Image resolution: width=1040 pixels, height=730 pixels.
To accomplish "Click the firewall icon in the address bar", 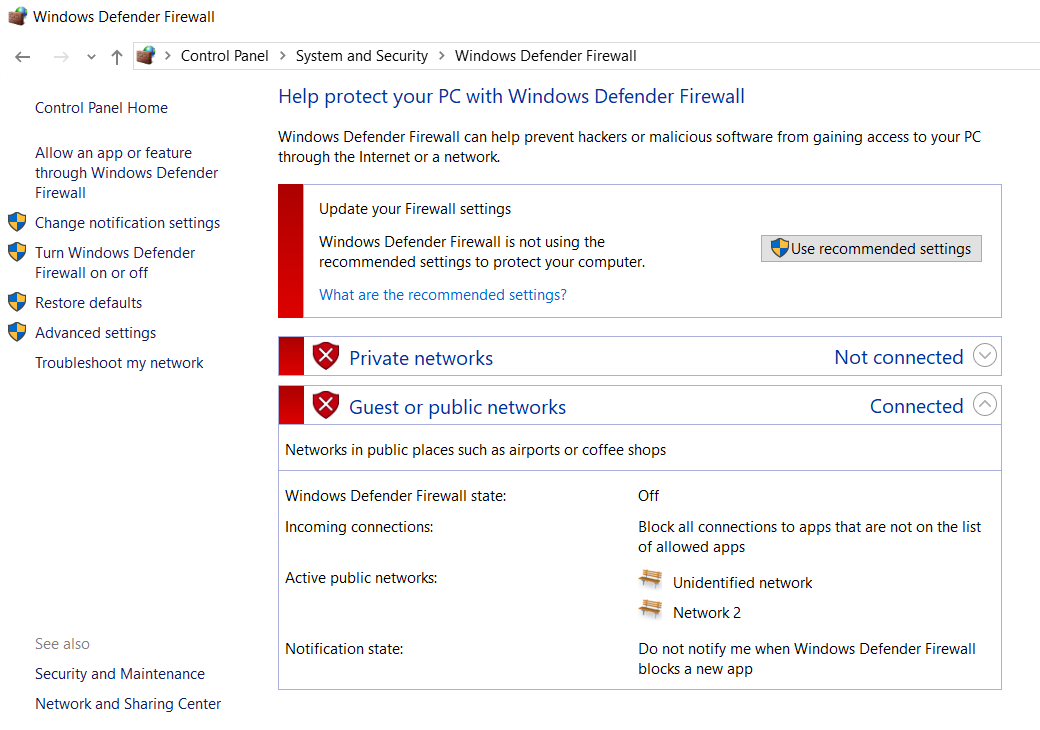I will (x=146, y=55).
